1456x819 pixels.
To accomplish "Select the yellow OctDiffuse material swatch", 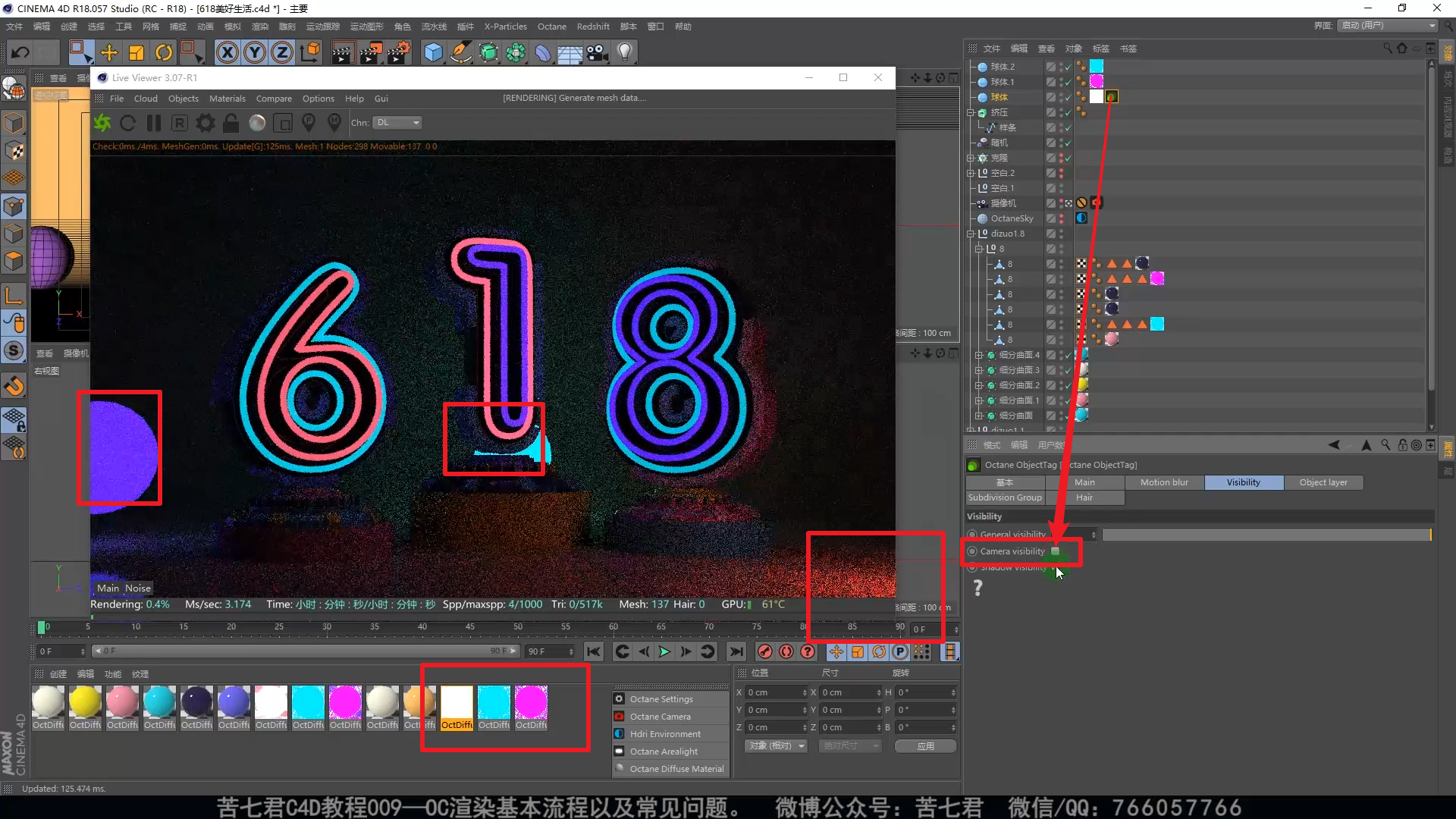I will click(85, 702).
